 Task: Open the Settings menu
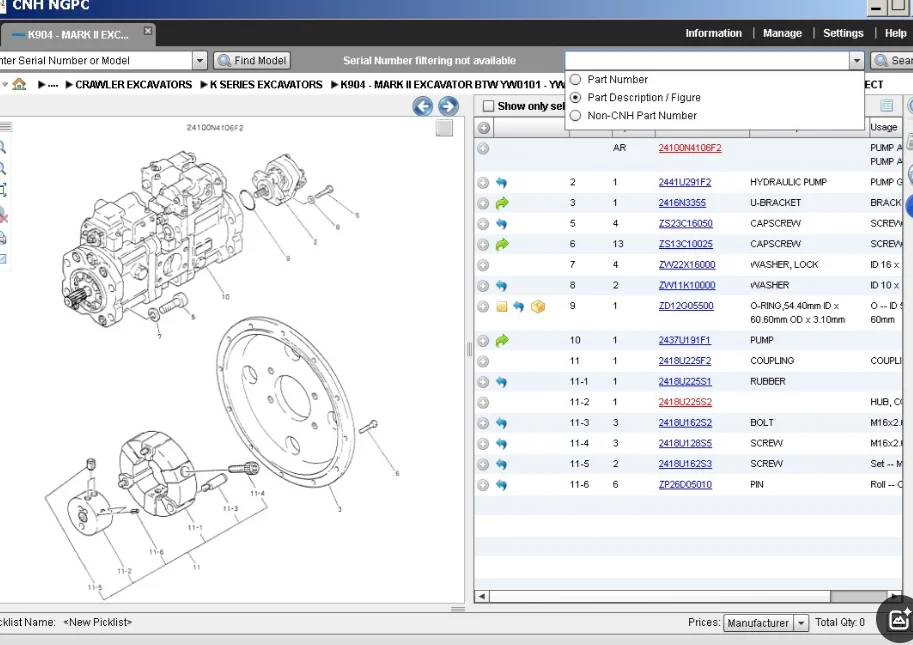tap(843, 33)
